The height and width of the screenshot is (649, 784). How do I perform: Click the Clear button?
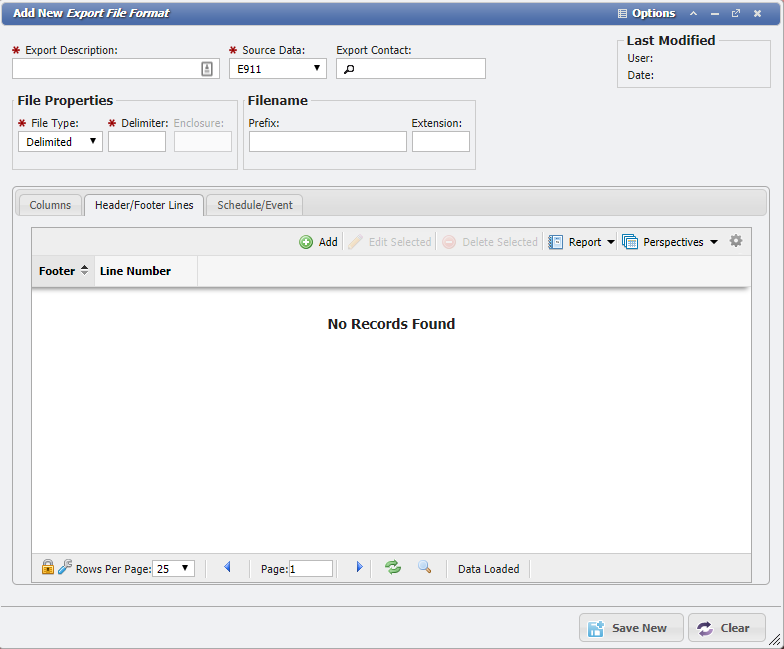[726, 628]
